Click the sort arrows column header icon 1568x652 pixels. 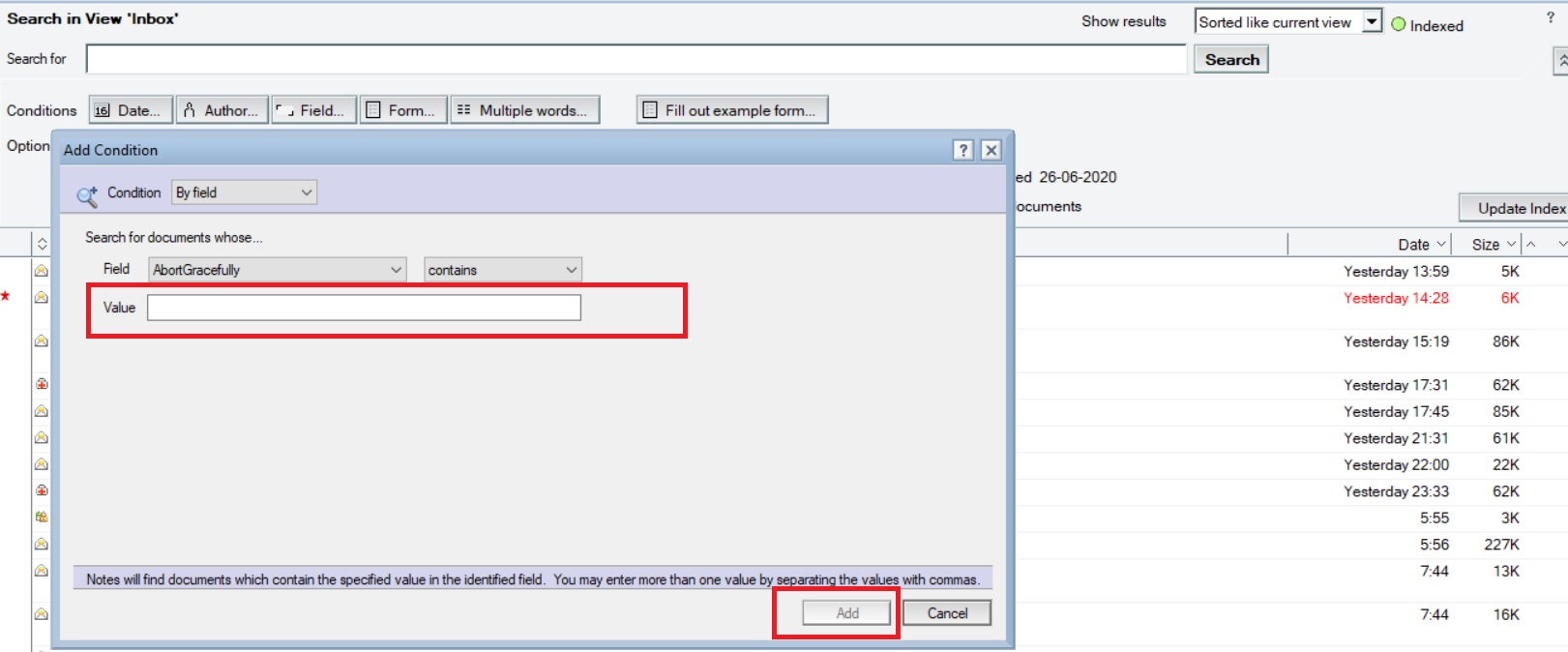42,244
